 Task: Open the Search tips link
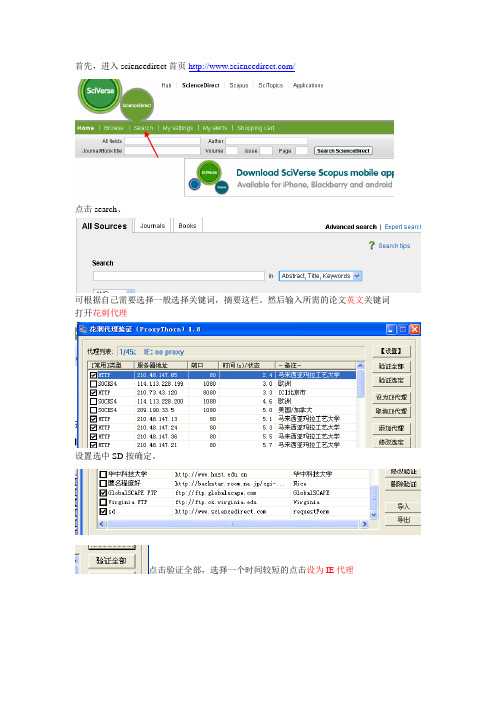pyautogui.click(x=394, y=246)
